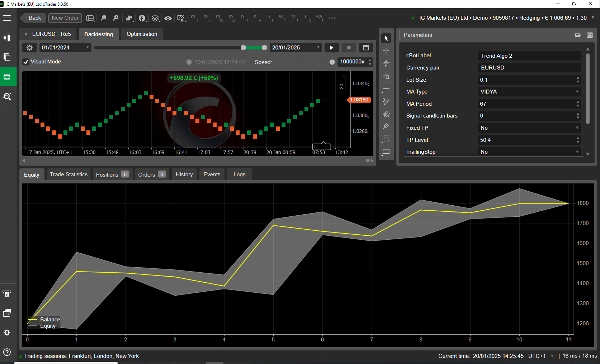Viewport: 600px width, 364px height.
Task: Click the detach window icon in sidebar
Action: pyautogui.click(x=7, y=313)
